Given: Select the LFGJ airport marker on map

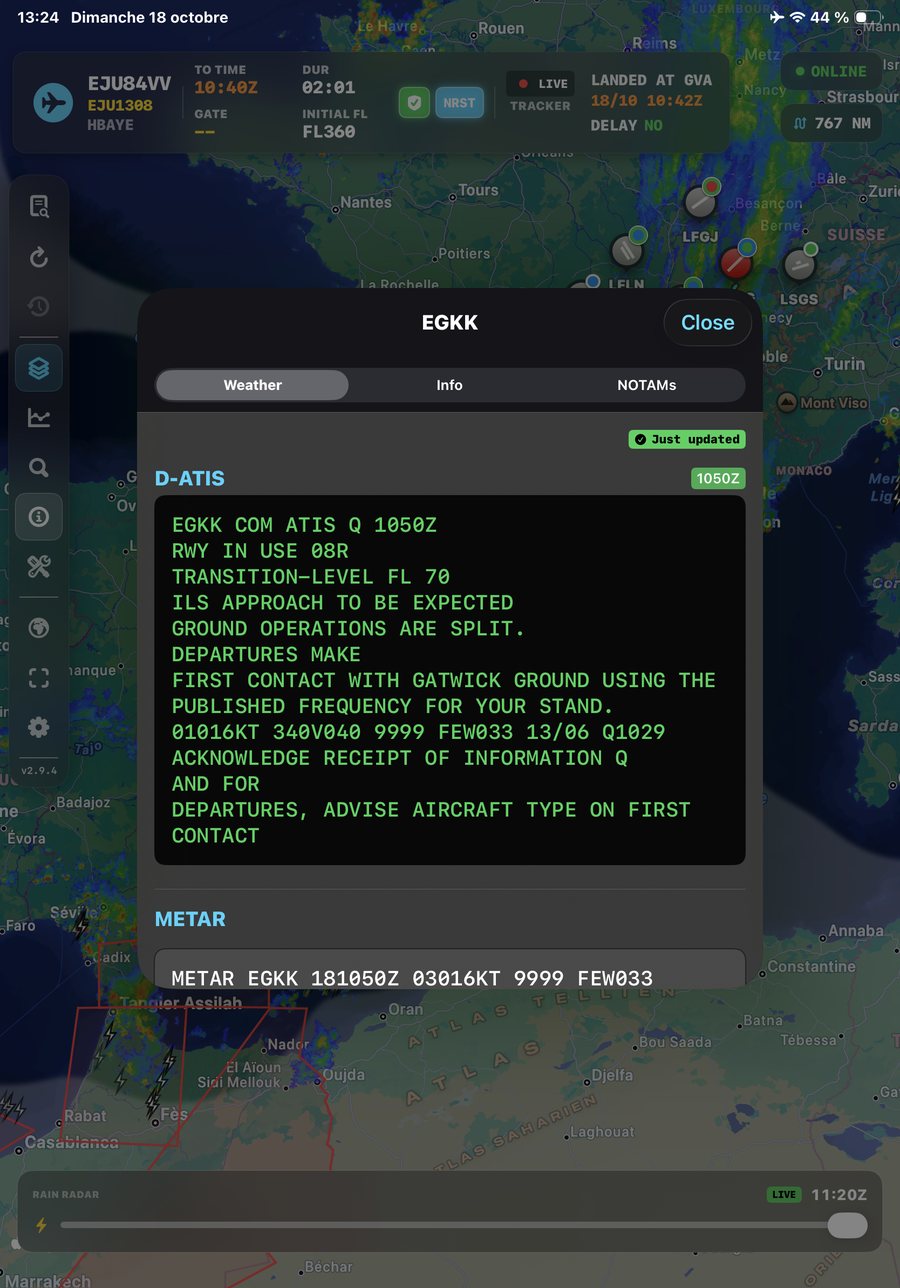Looking at the screenshot, I should pyautogui.click(x=700, y=202).
